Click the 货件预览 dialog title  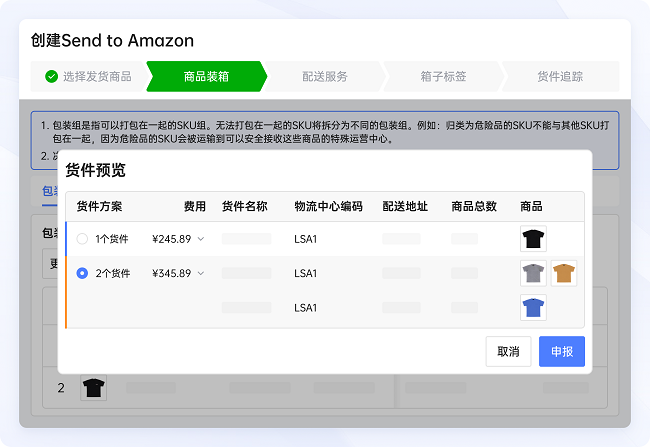point(95,170)
